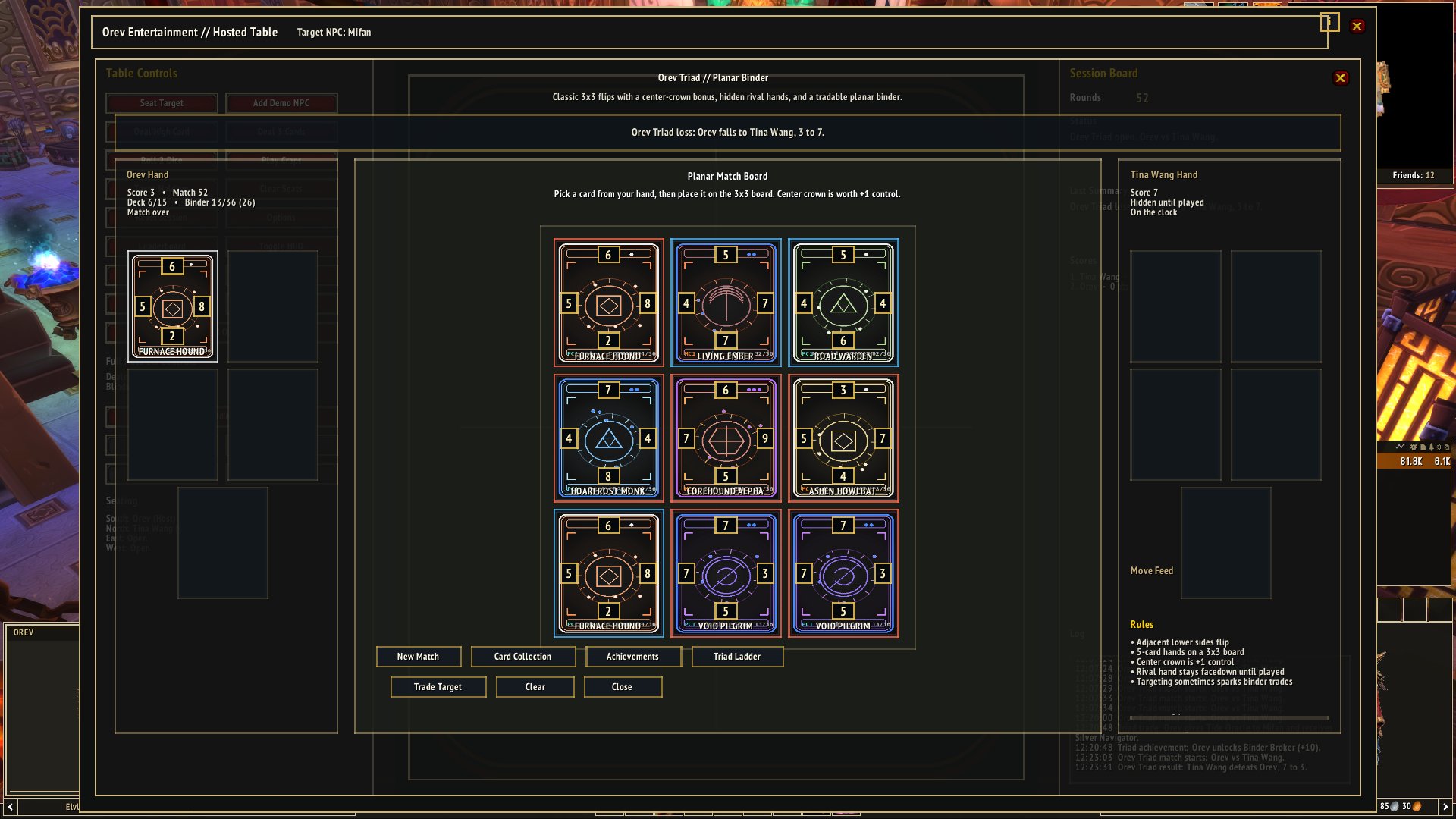The height and width of the screenshot is (819, 1456).
Task: Click the Session Board red X icon
Action: [x=1341, y=78]
